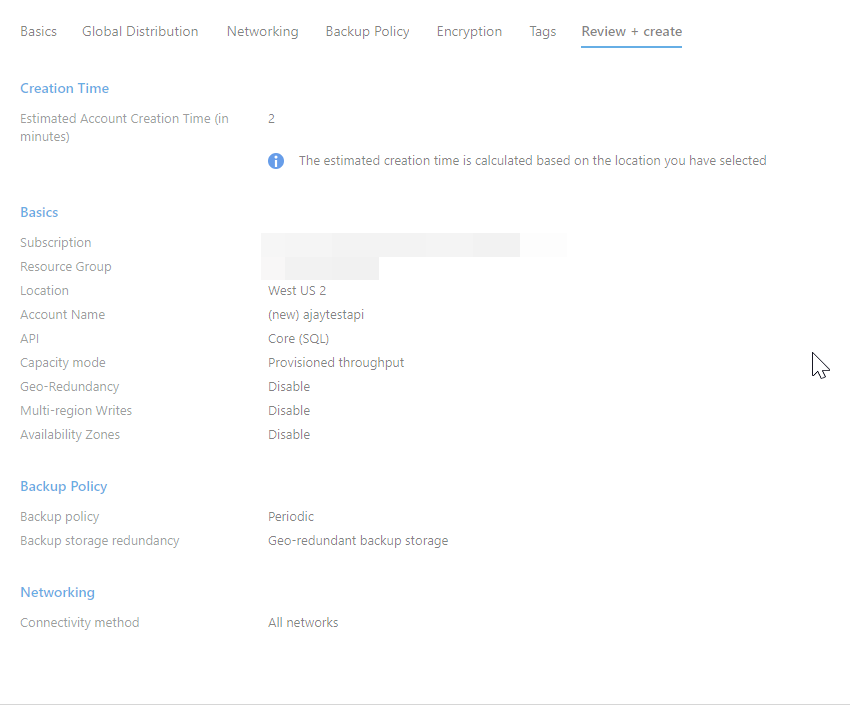Click the Resource Group label
850x722 pixels.
pos(66,267)
